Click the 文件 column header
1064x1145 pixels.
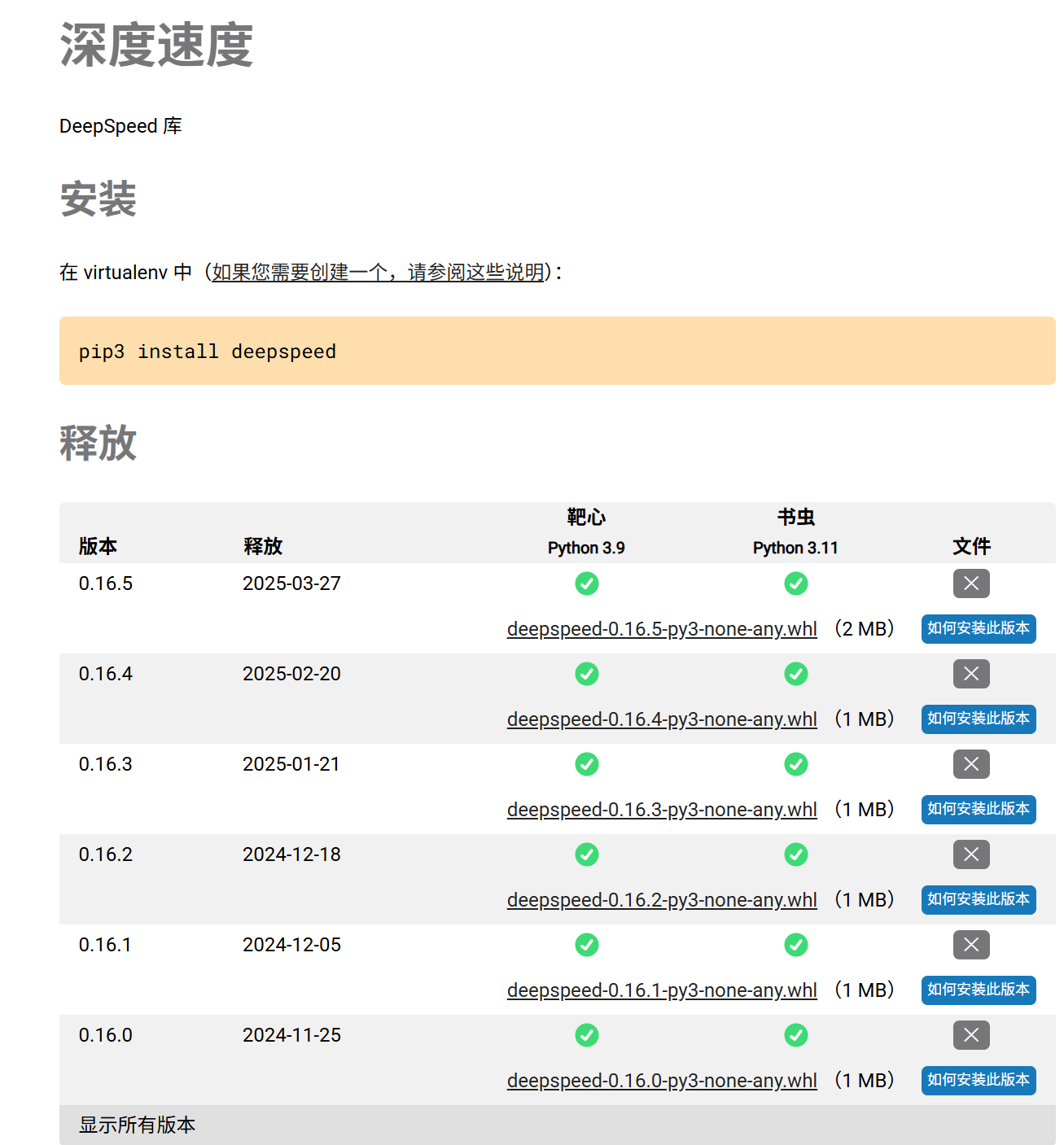point(971,546)
